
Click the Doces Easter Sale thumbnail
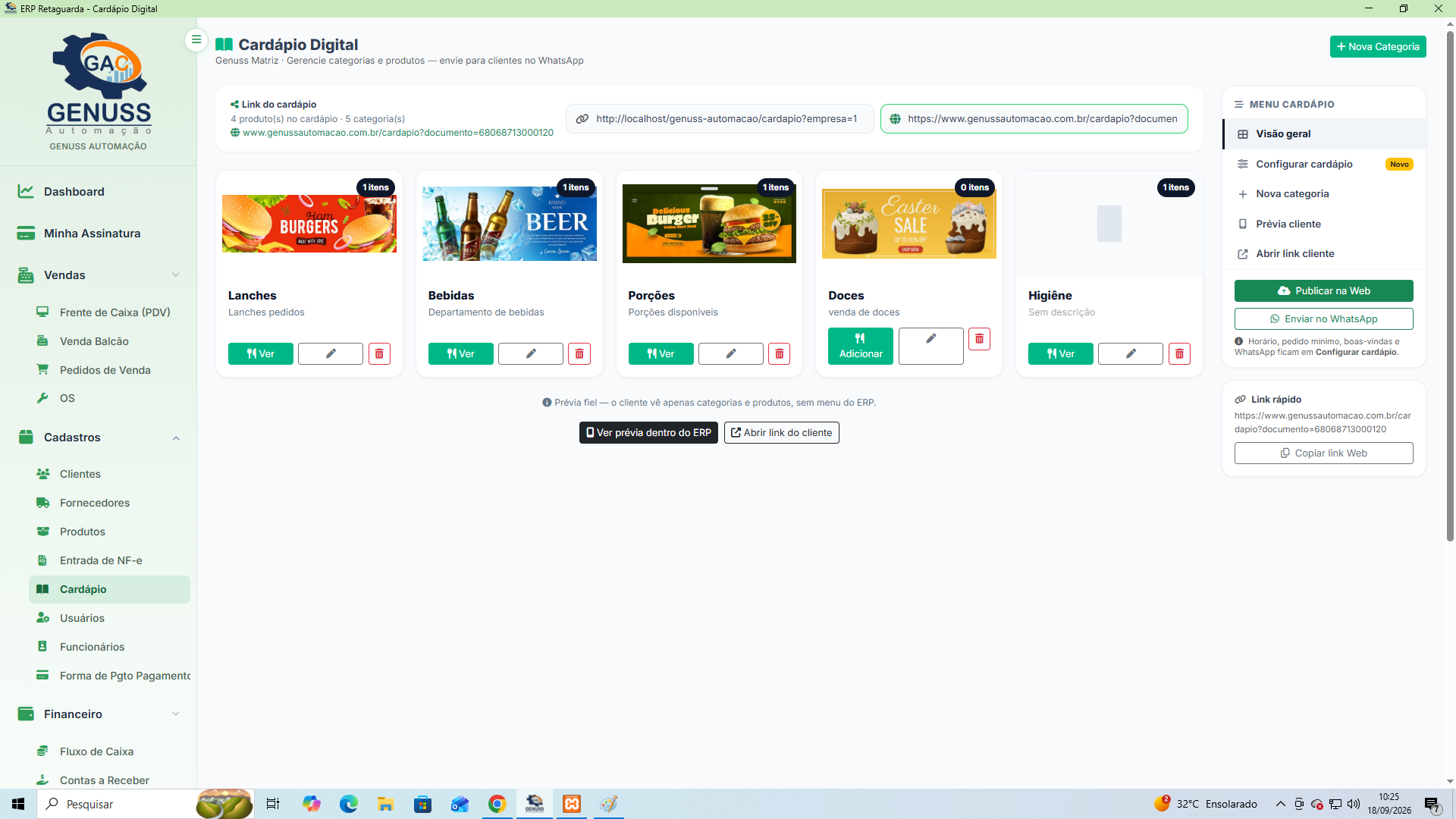point(909,224)
